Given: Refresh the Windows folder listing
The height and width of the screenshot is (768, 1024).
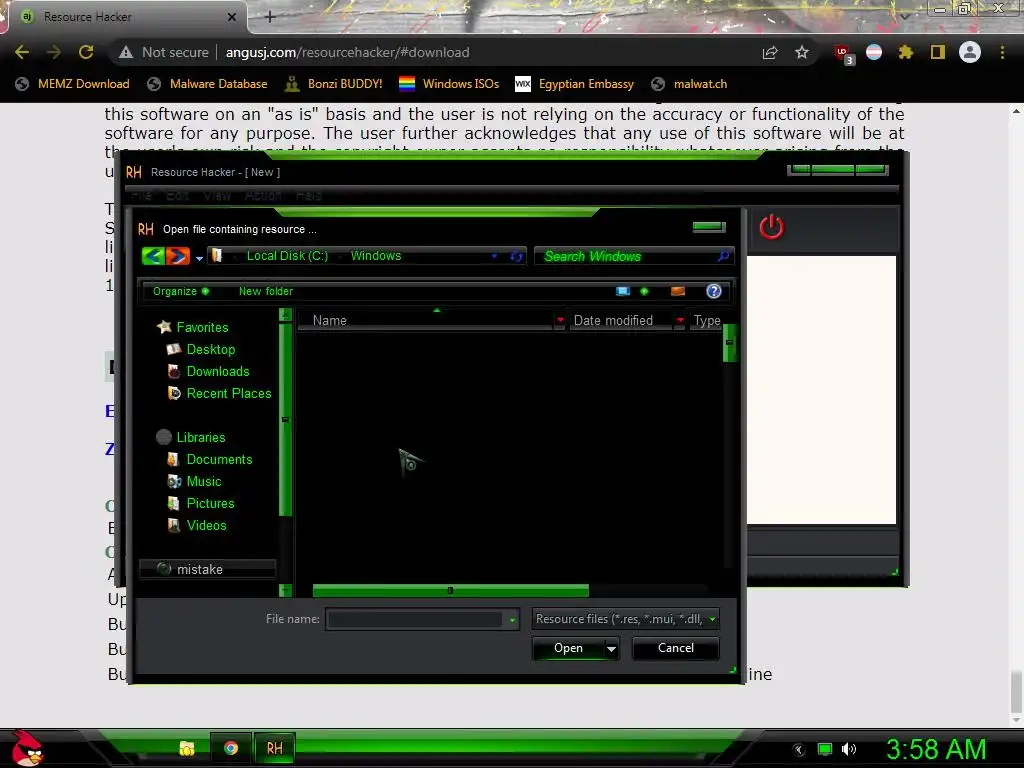Looking at the screenshot, I should 516,256.
